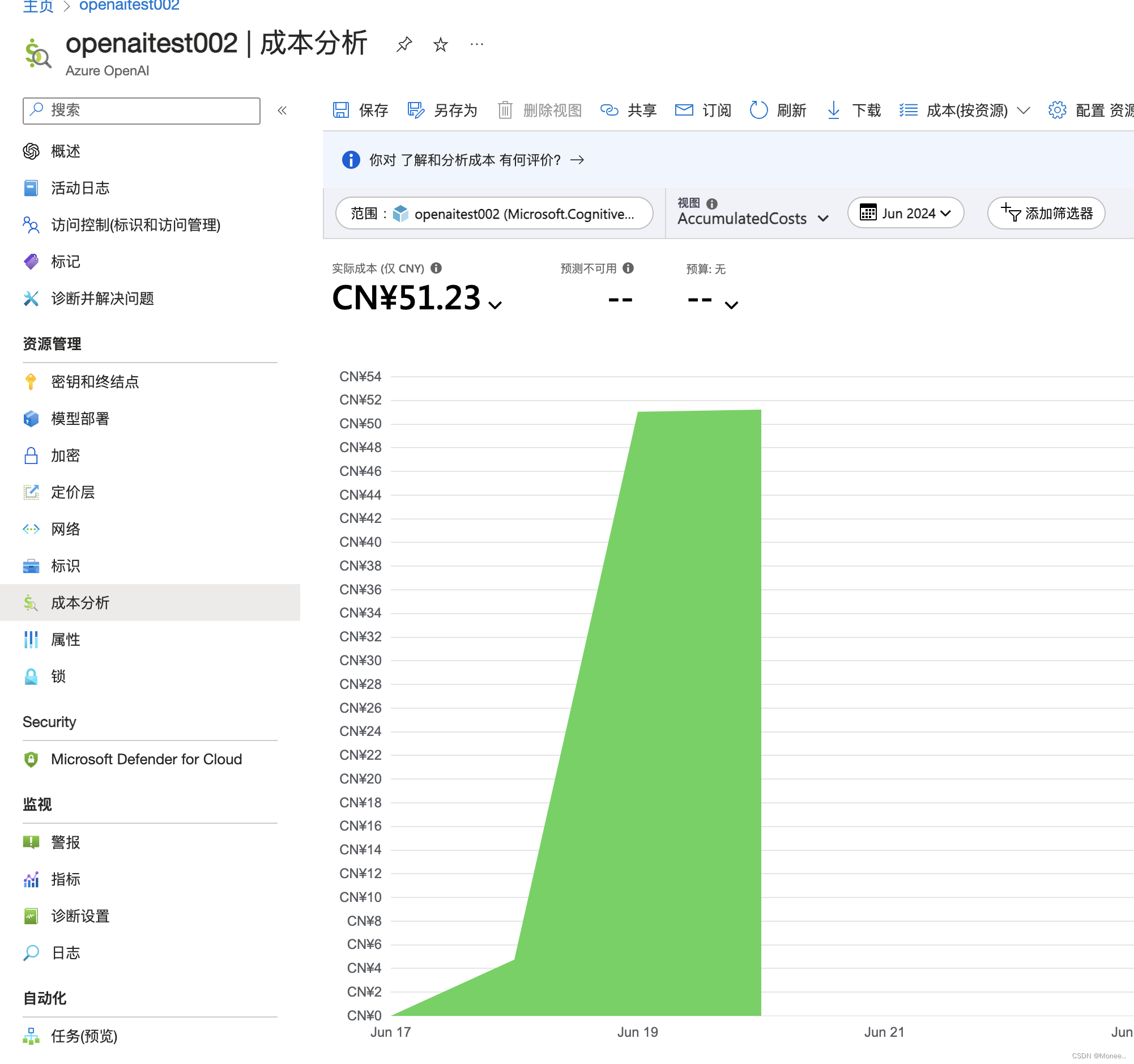The image size is (1134, 1064).
Task: Expand the 成本(按资源) dropdown
Action: (x=1024, y=110)
